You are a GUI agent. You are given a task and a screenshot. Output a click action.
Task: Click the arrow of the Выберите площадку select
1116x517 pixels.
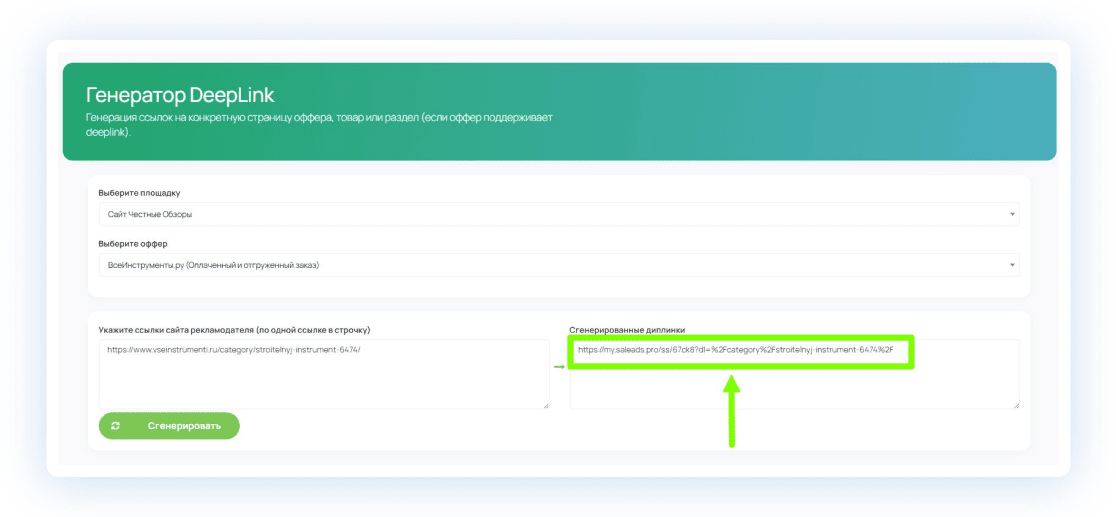pyautogui.click(x=1011, y=214)
